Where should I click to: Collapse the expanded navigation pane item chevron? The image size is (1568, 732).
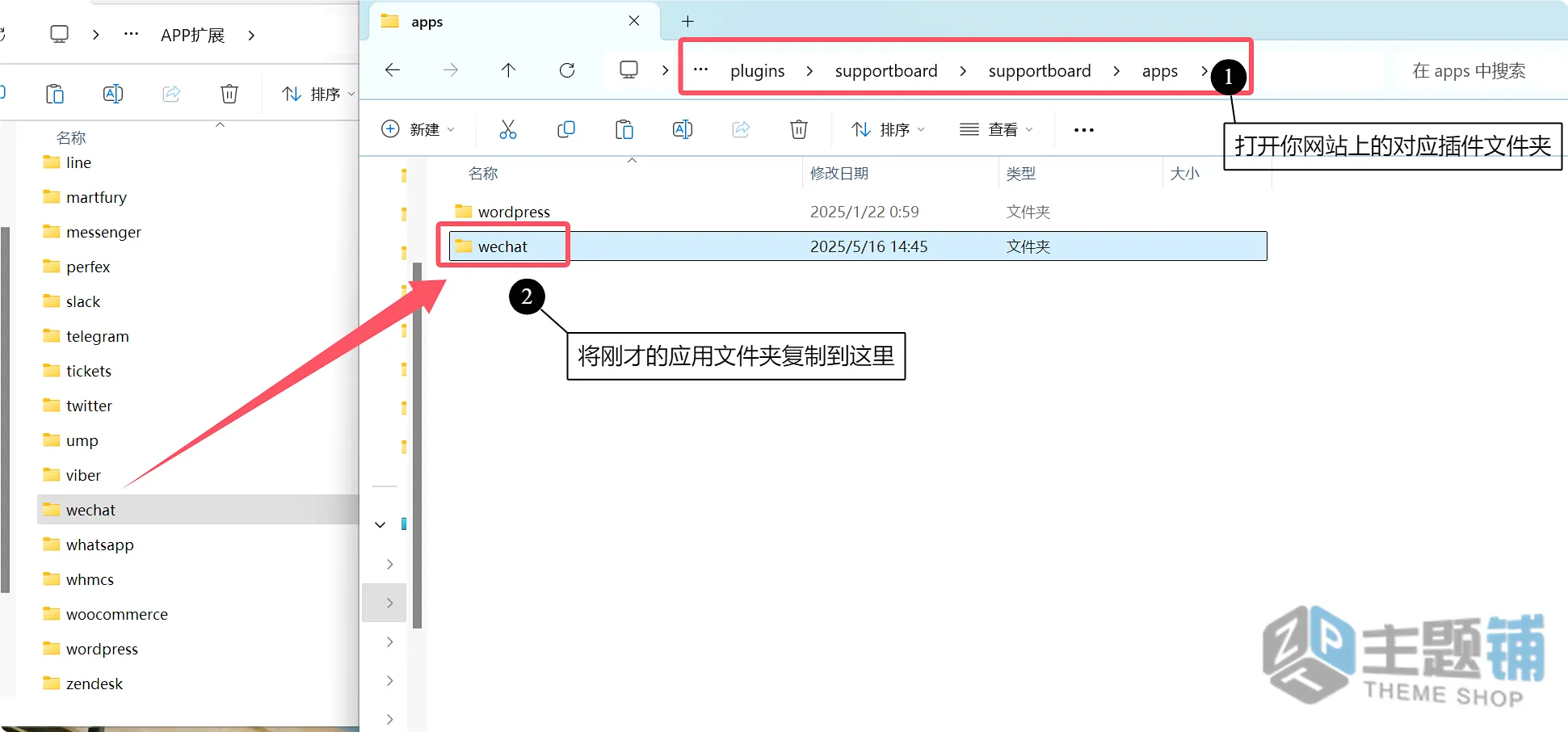pyautogui.click(x=380, y=525)
